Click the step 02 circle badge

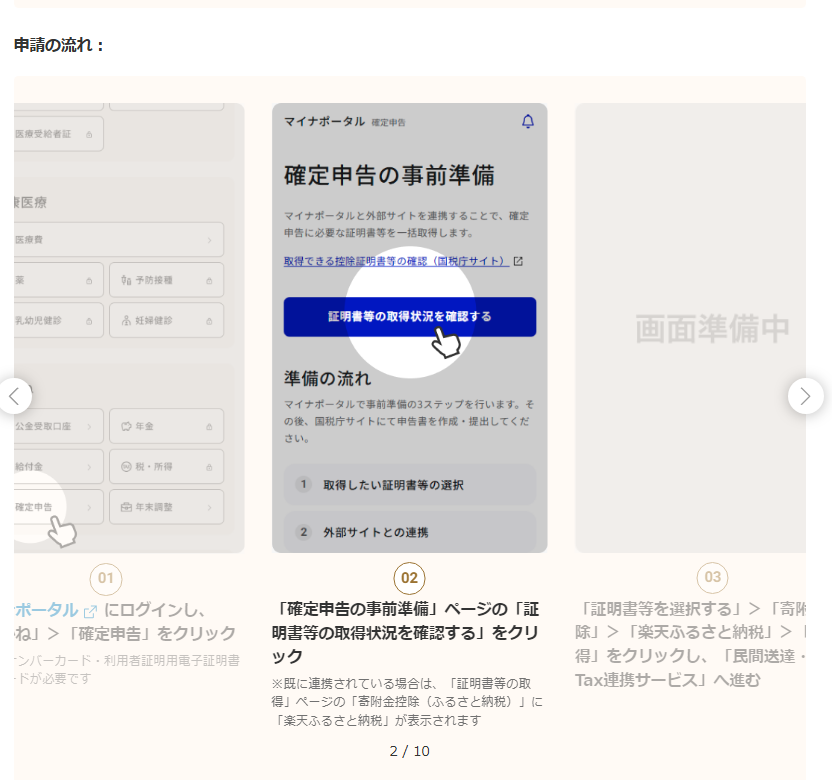click(409, 578)
